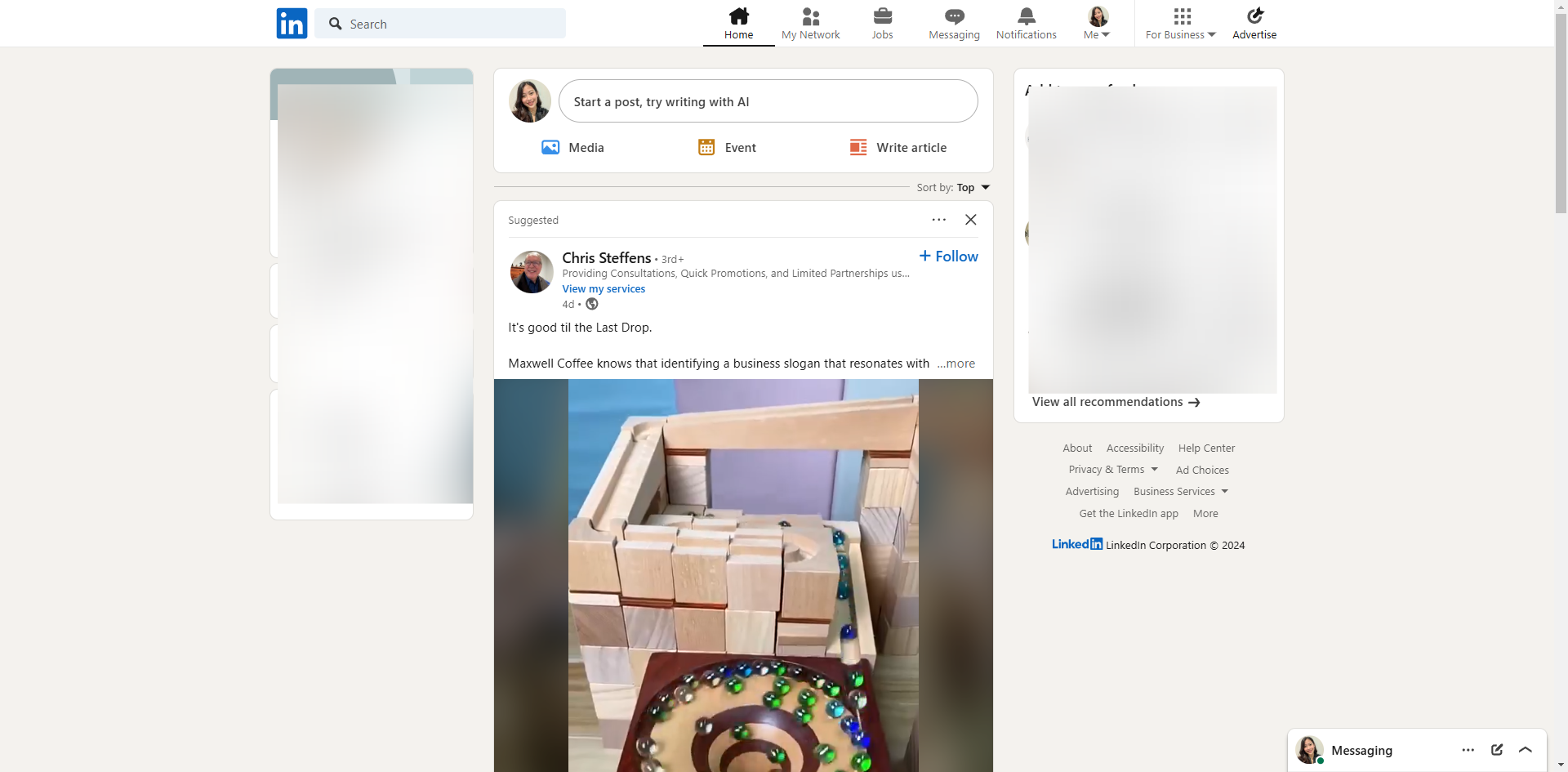1568x772 pixels.
Task: Click the LinkedIn footer logo
Action: 1077,544
